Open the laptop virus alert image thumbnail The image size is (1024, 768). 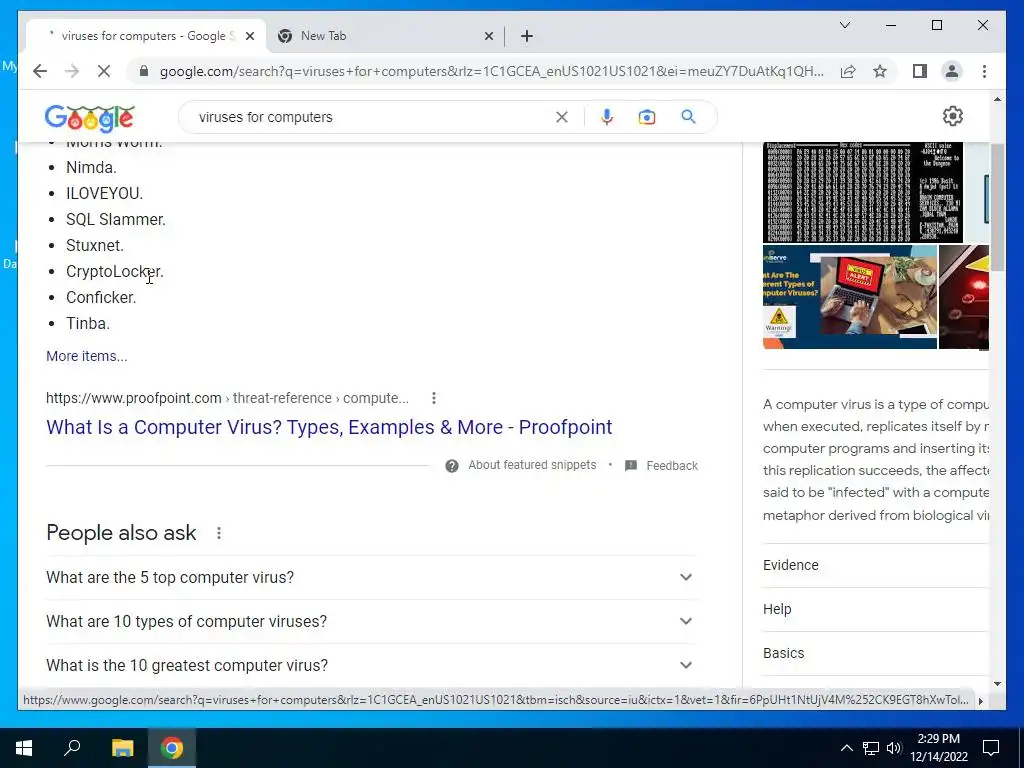tap(850, 297)
